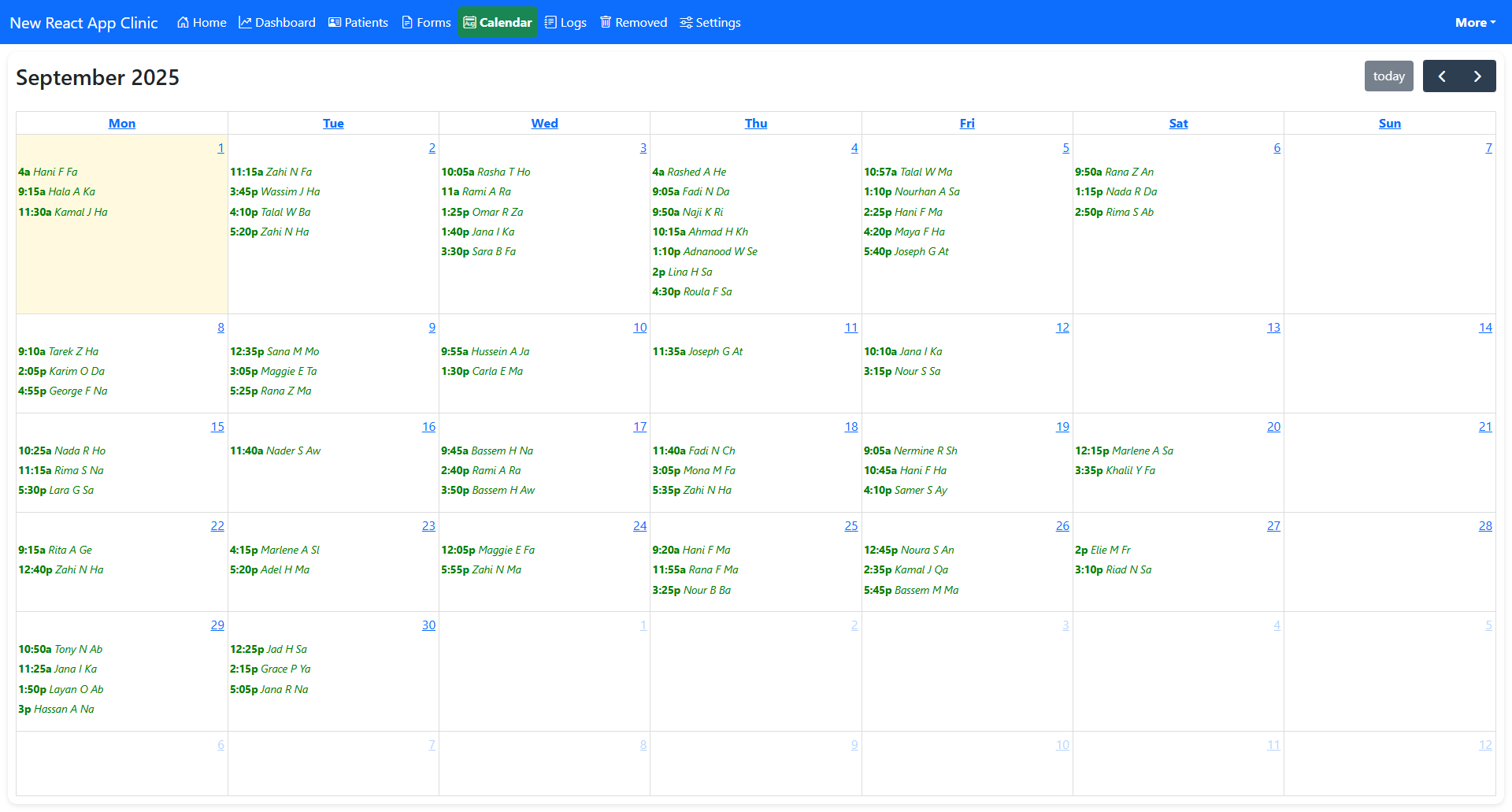Click the Logs list icon
1512x812 pixels.
[550, 23]
